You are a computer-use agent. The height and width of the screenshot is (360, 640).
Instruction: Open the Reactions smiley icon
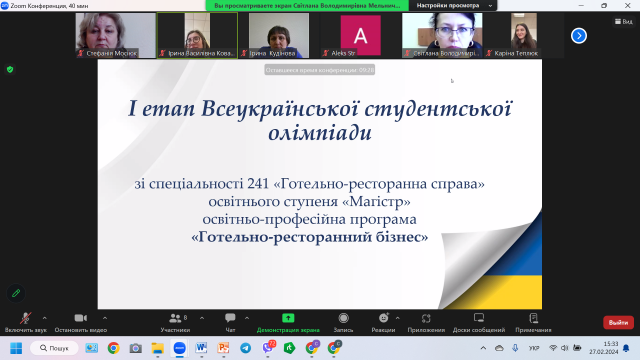(384, 318)
